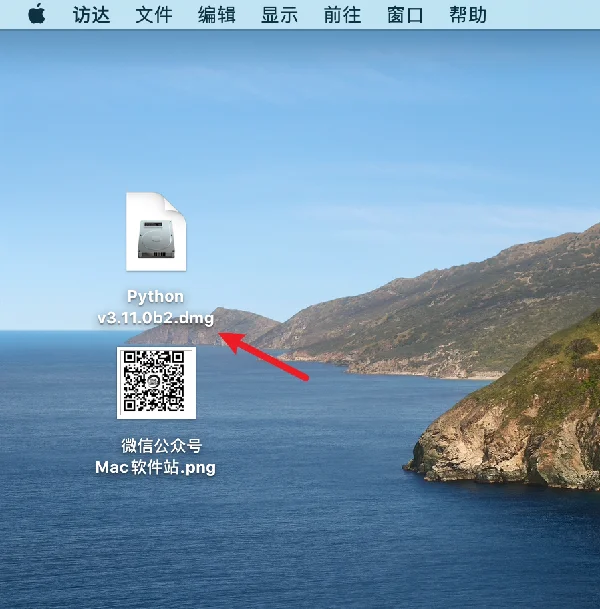The height and width of the screenshot is (609, 600).
Task: Open the 前往 menu
Action: [342, 15]
